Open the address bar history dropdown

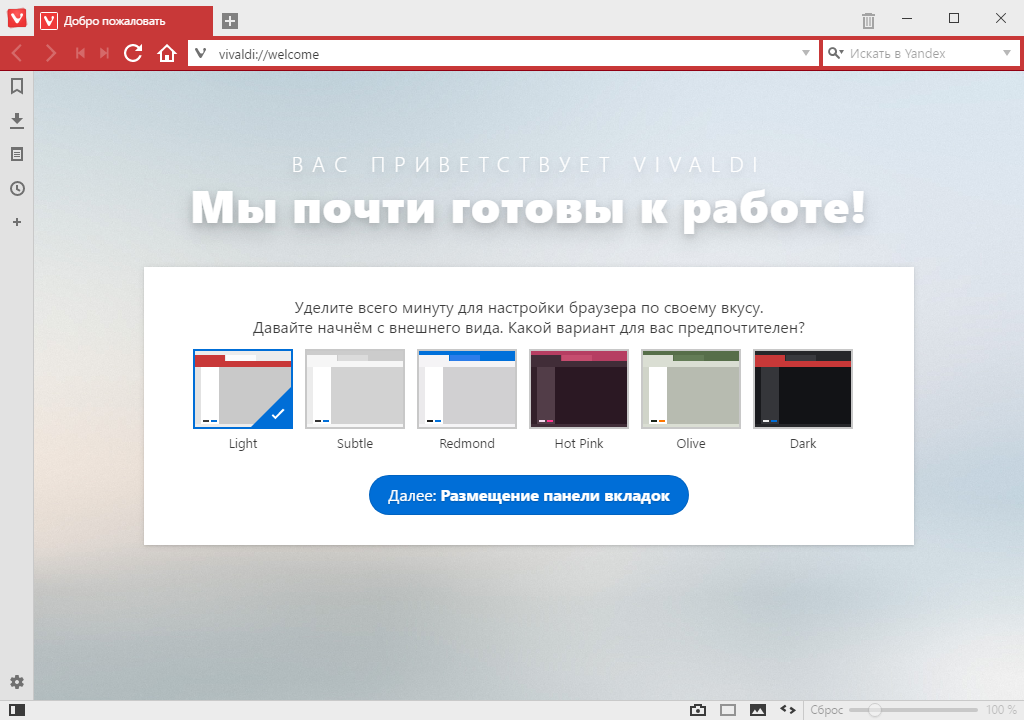[x=806, y=54]
